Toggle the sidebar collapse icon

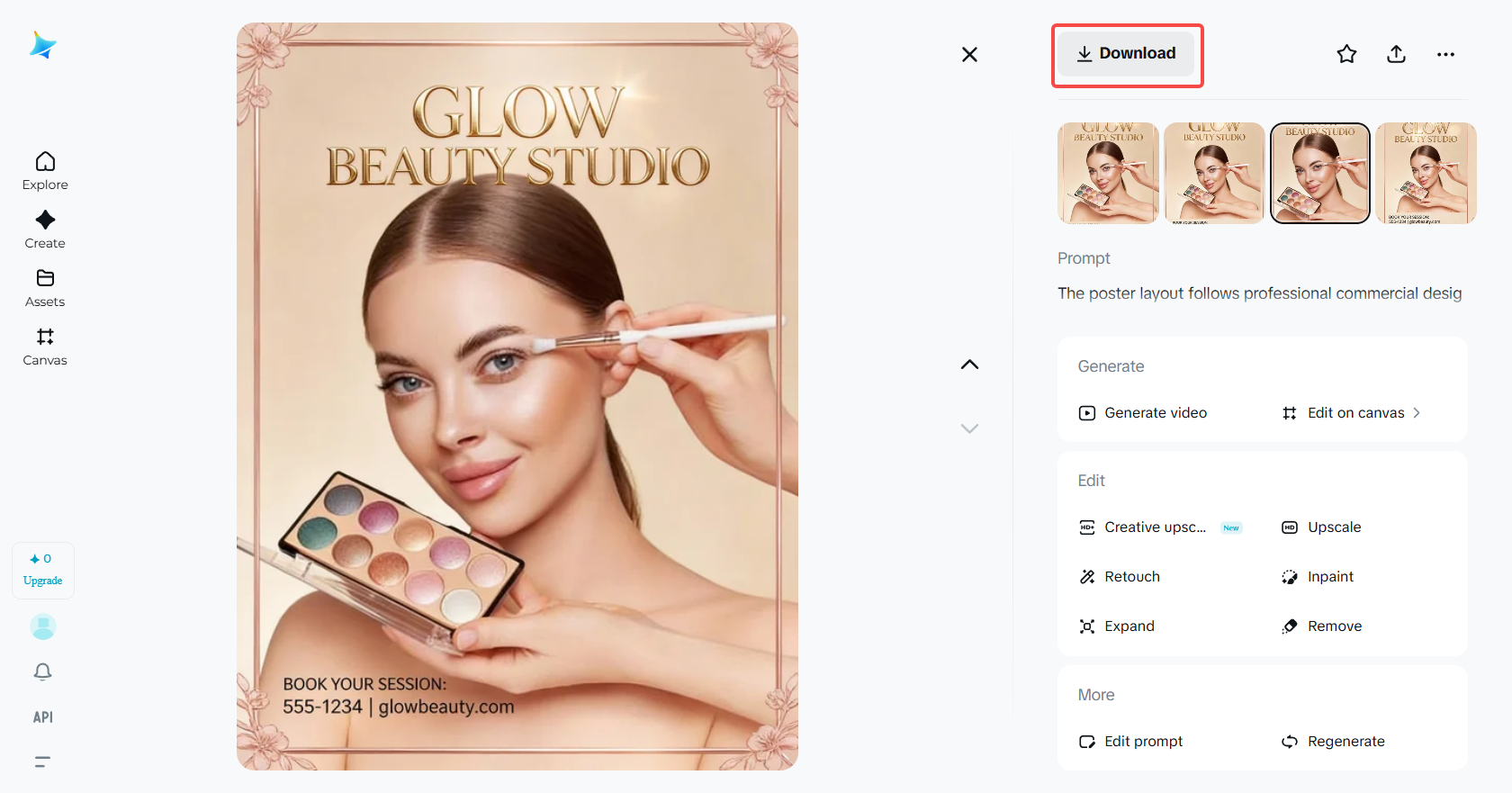tap(42, 761)
